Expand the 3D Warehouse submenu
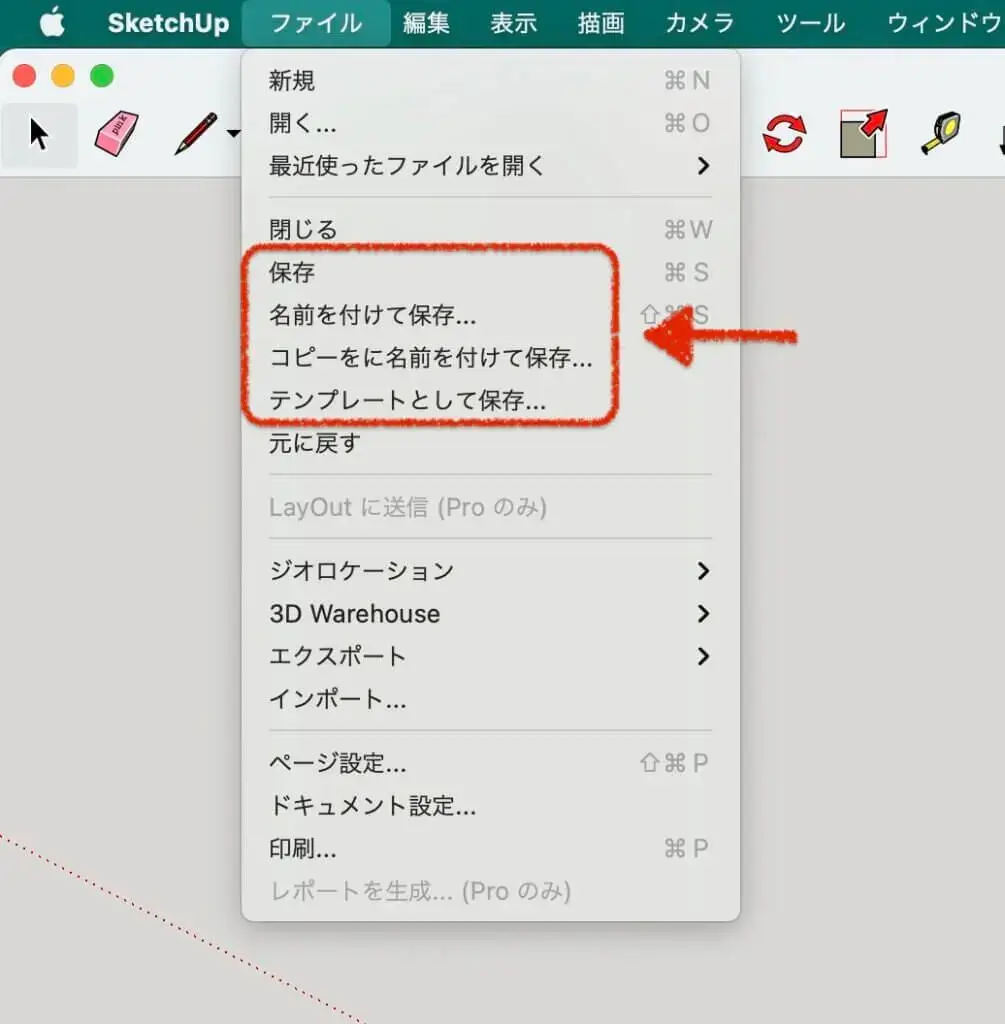The width and height of the screenshot is (1005, 1024). [x=490, y=613]
